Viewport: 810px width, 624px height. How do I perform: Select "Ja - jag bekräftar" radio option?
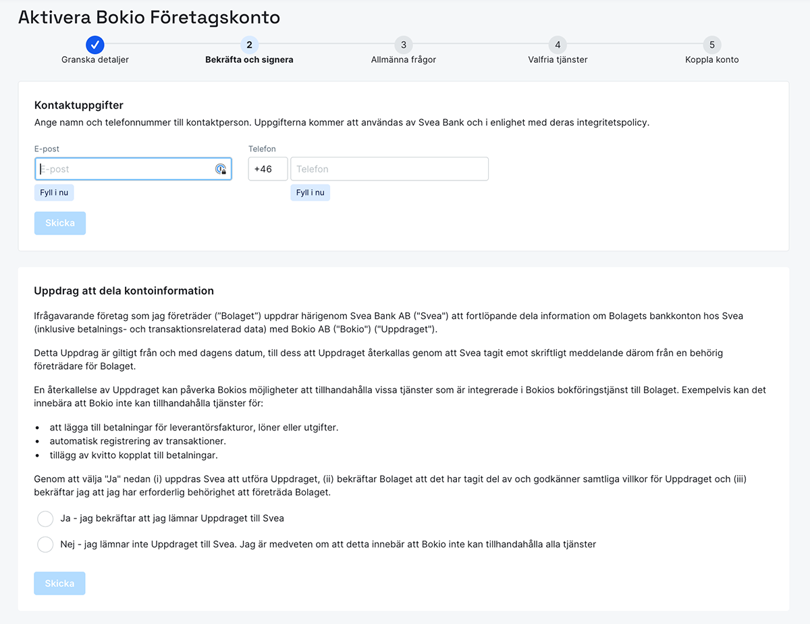tap(45, 519)
